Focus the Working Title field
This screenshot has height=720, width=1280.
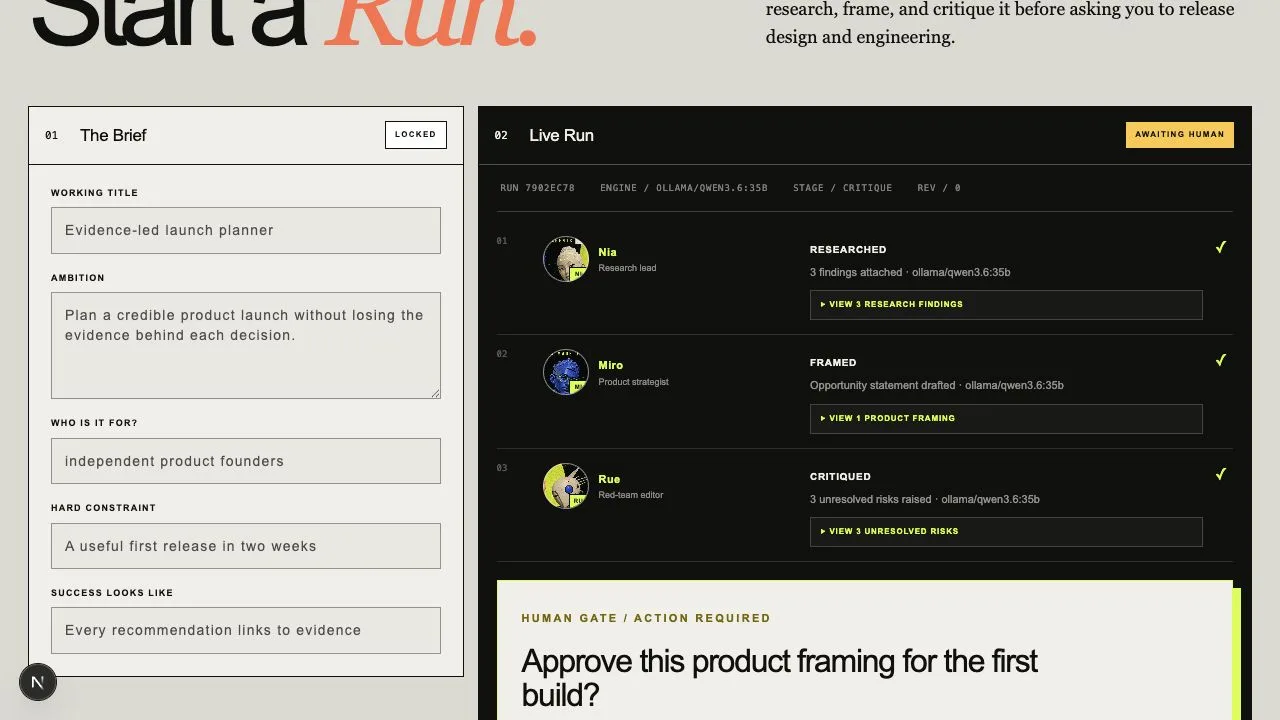point(246,230)
